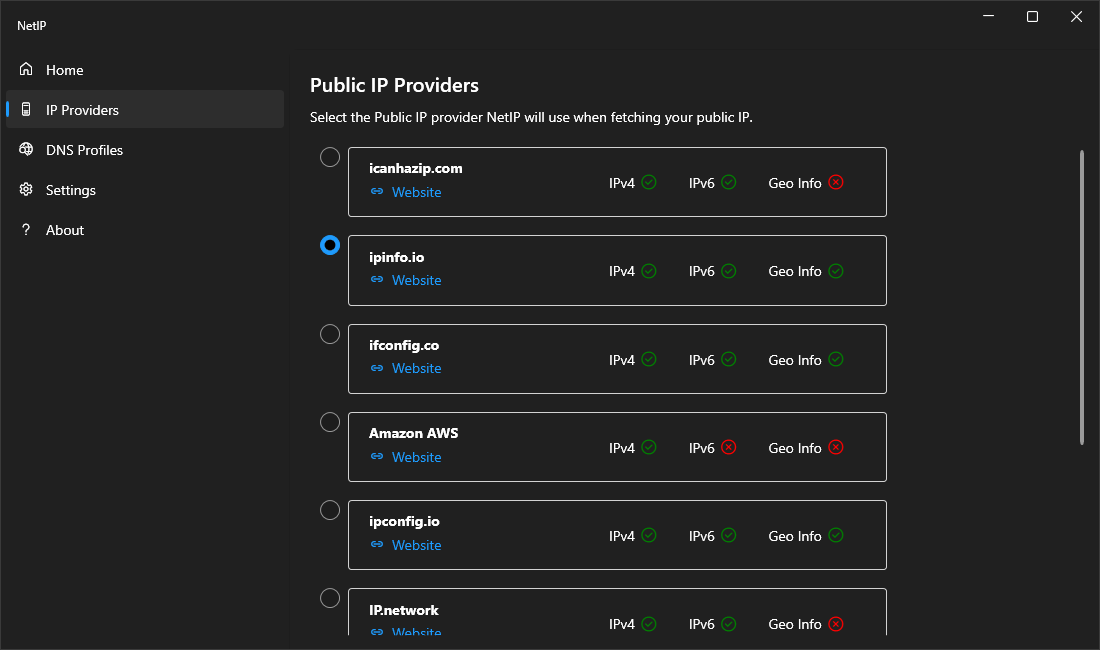Select the ipinfo.io radio button
The height and width of the screenshot is (650, 1100).
tap(330, 245)
